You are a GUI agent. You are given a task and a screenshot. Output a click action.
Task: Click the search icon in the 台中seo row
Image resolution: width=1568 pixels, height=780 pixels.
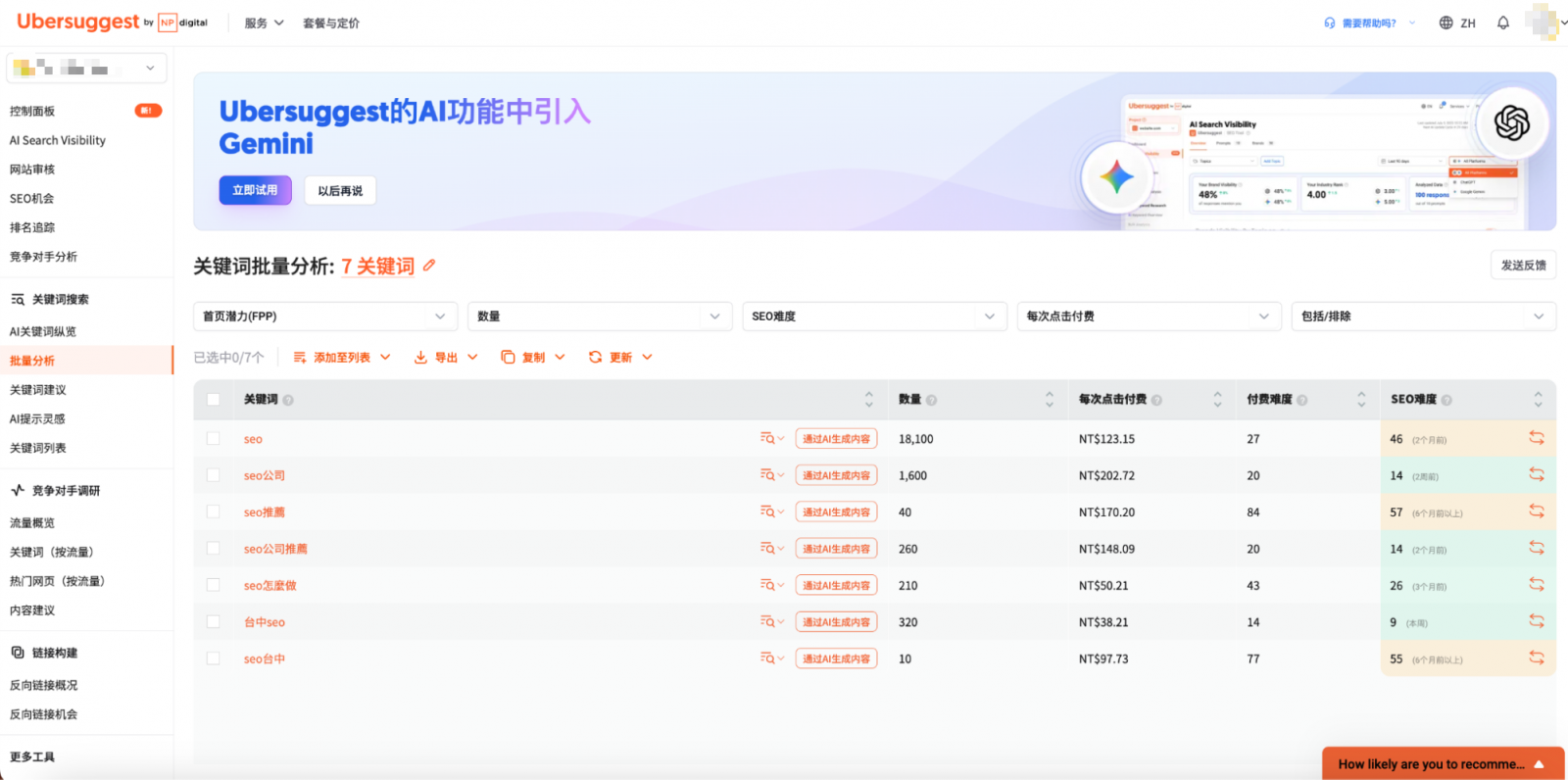[767, 621]
